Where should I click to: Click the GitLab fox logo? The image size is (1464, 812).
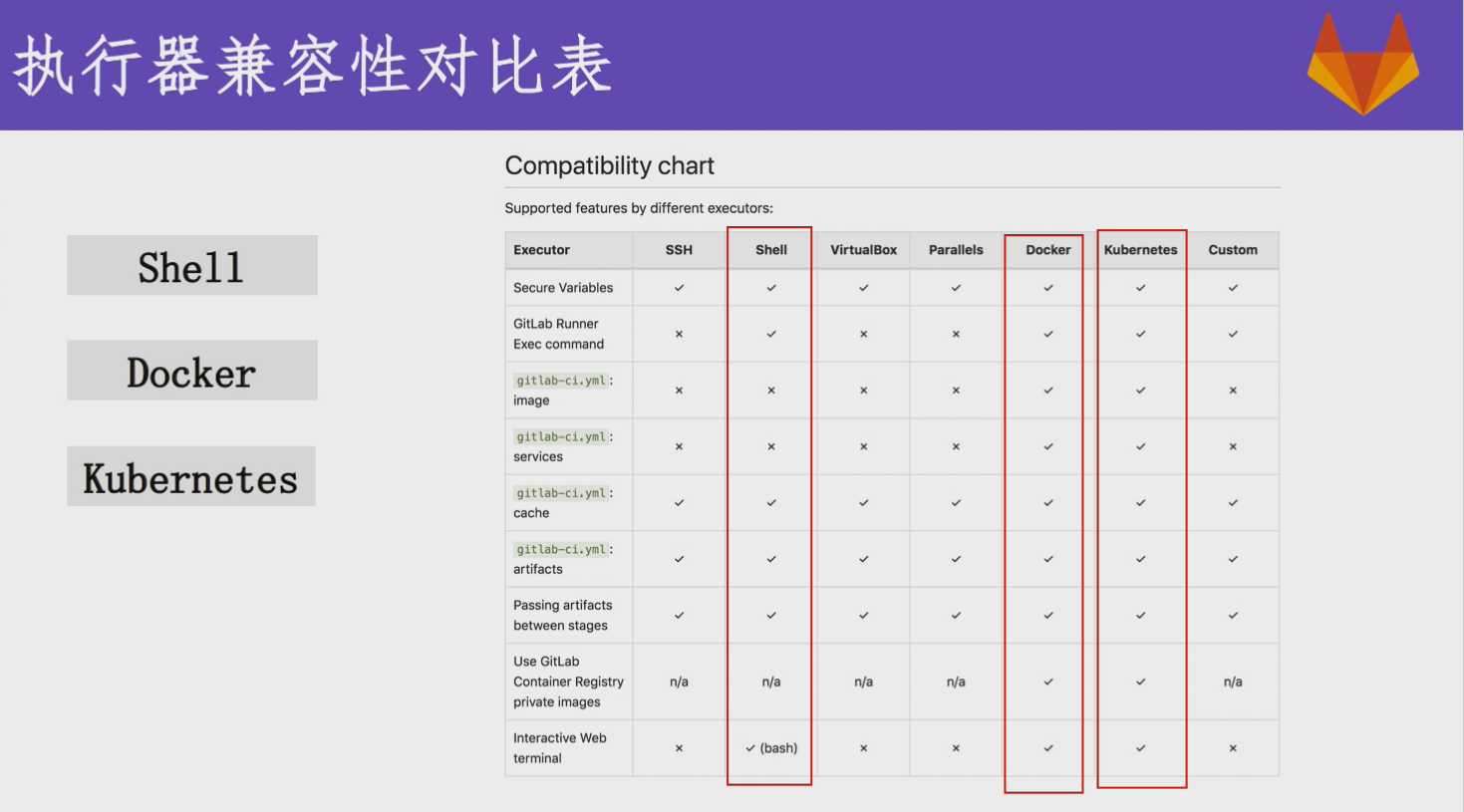click(x=1362, y=66)
